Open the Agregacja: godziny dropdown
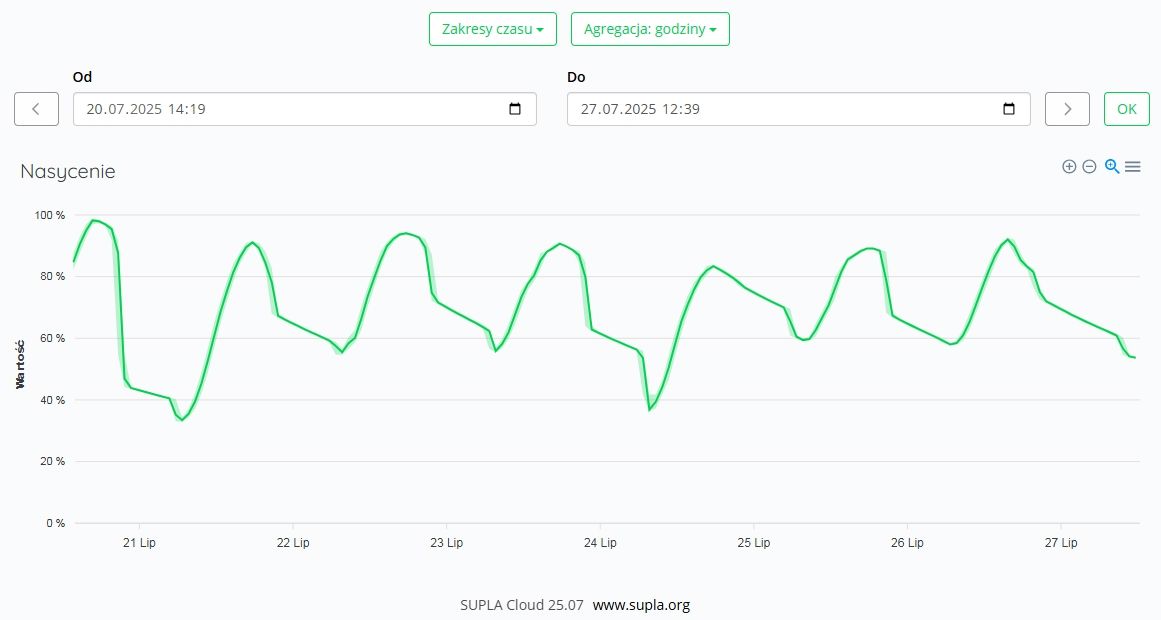Viewport: 1161px width, 620px height. coord(650,29)
